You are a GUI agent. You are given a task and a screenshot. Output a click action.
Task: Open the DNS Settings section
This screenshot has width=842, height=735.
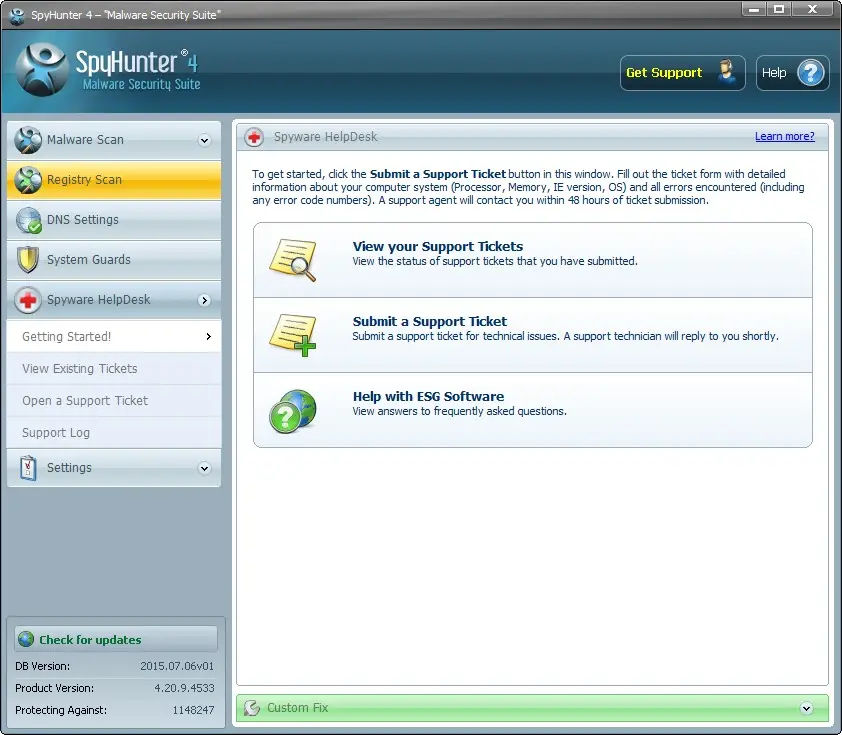click(114, 220)
